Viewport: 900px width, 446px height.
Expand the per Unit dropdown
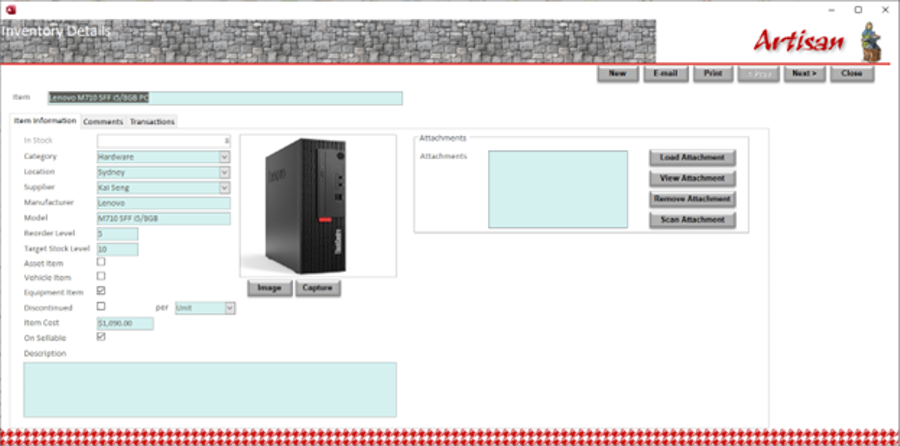(230, 308)
